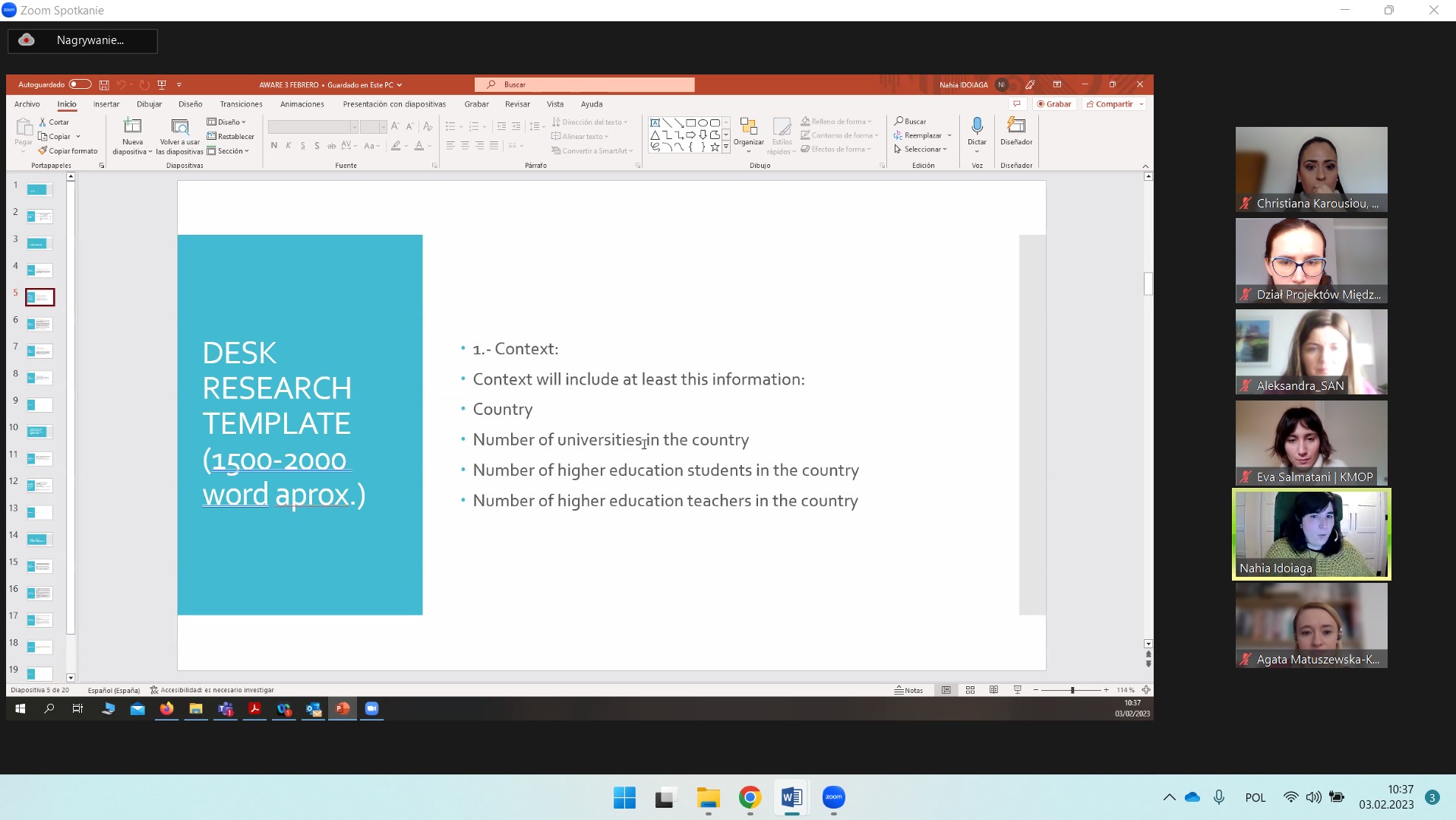
Task: Switch to the Insertar tab
Action: [106, 104]
